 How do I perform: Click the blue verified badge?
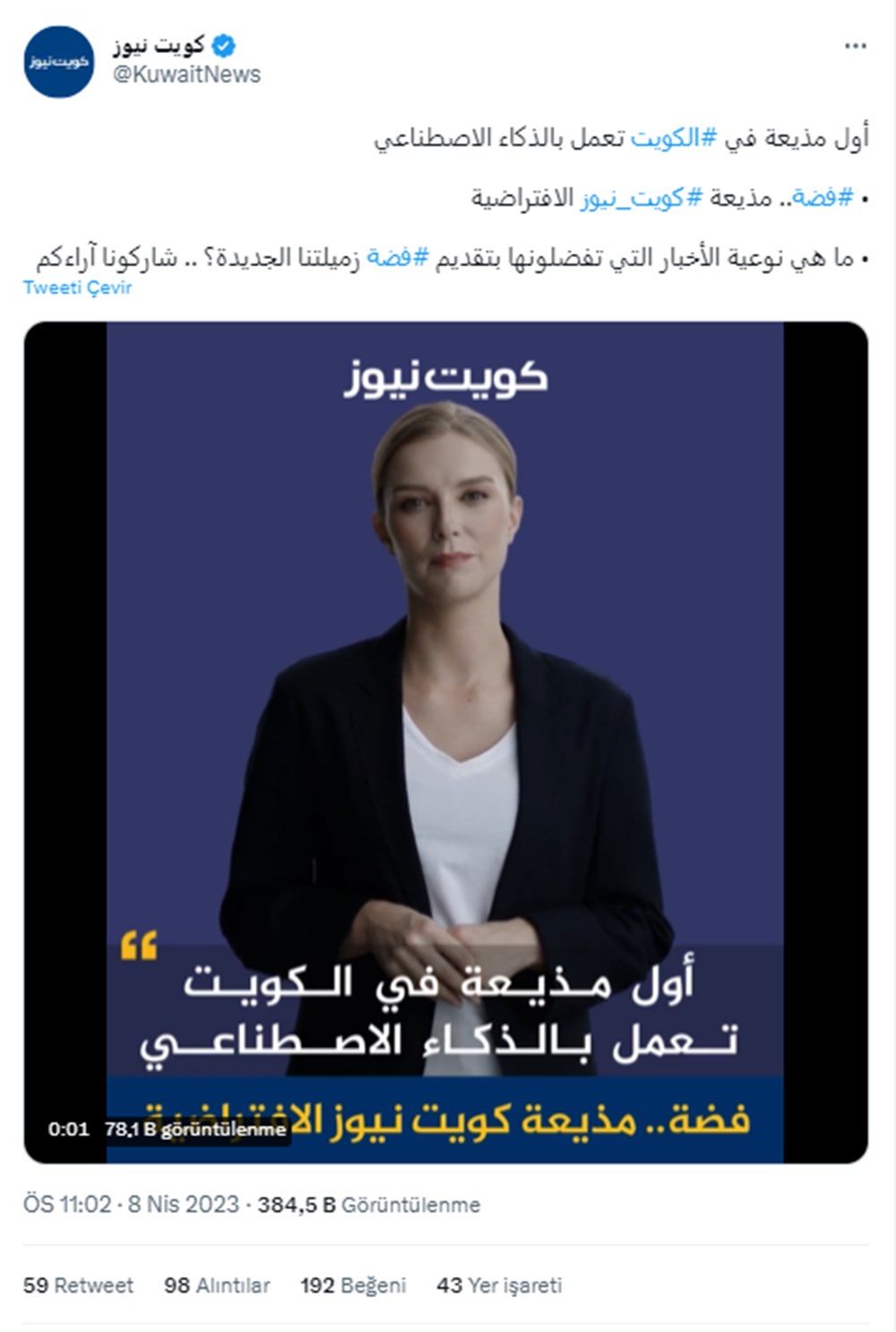point(224,46)
